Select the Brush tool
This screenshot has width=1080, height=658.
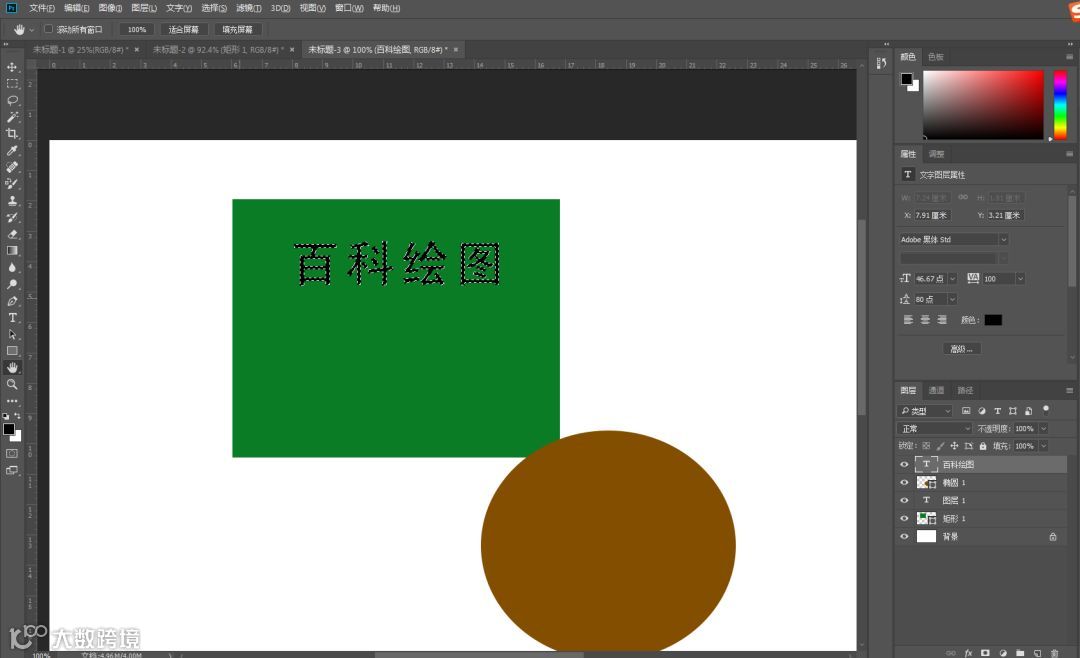pyautogui.click(x=12, y=184)
